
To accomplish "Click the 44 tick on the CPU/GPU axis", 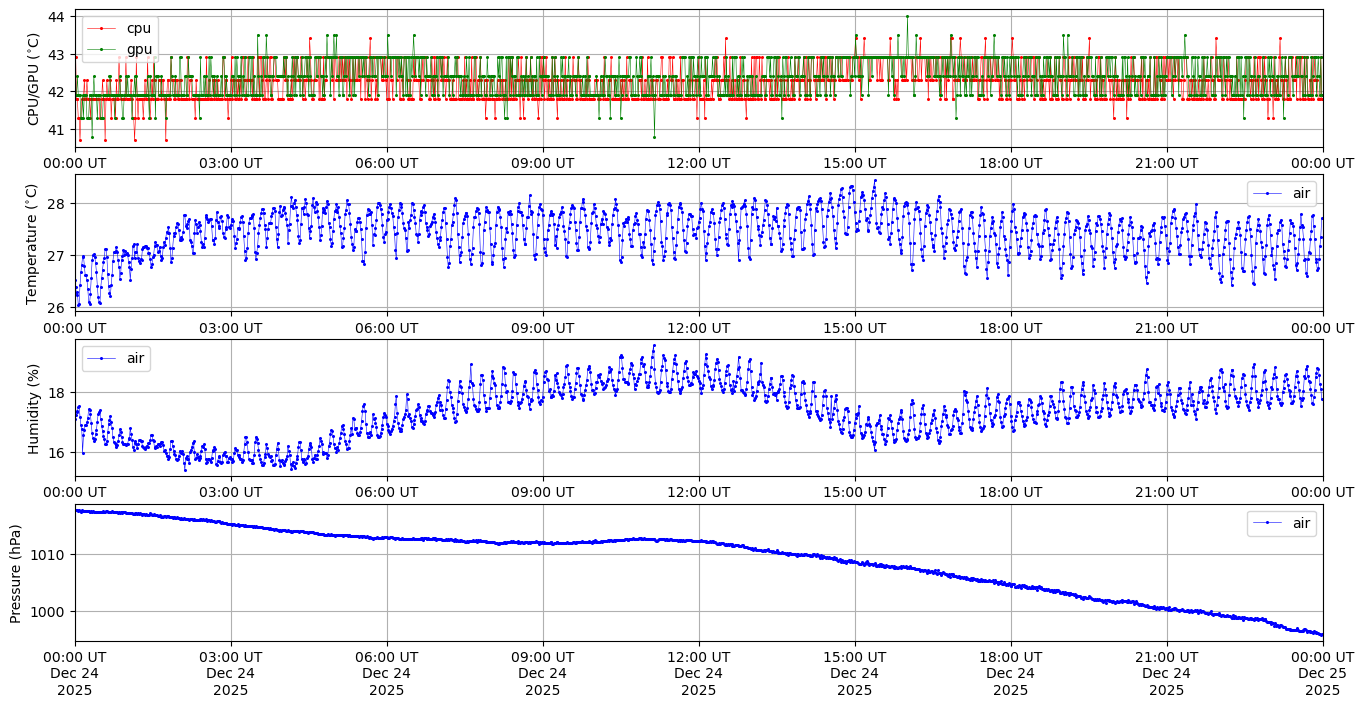I will tap(56, 17).
